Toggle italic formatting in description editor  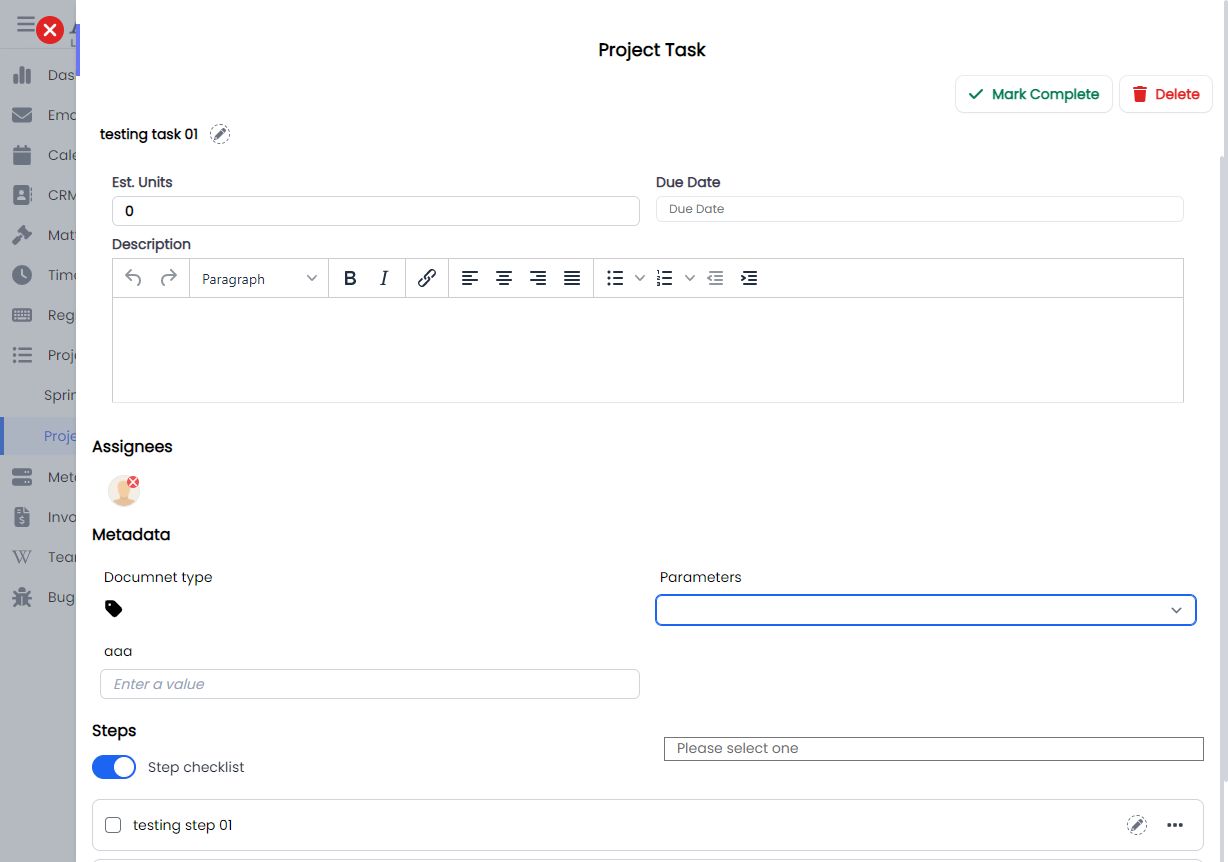384,279
